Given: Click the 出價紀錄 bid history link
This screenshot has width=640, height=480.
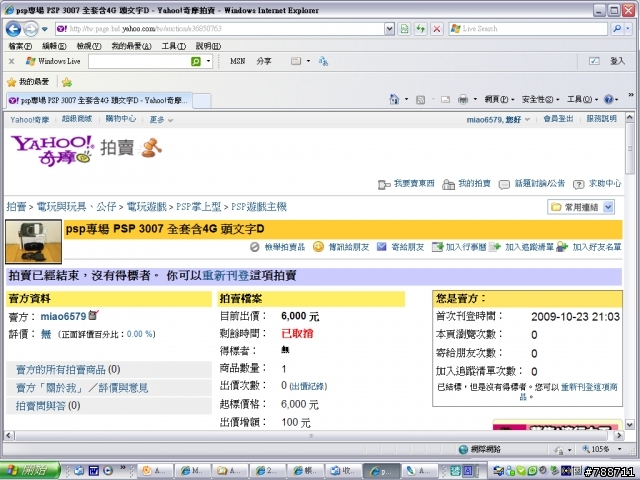Looking at the screenshot, I should 308,386.
